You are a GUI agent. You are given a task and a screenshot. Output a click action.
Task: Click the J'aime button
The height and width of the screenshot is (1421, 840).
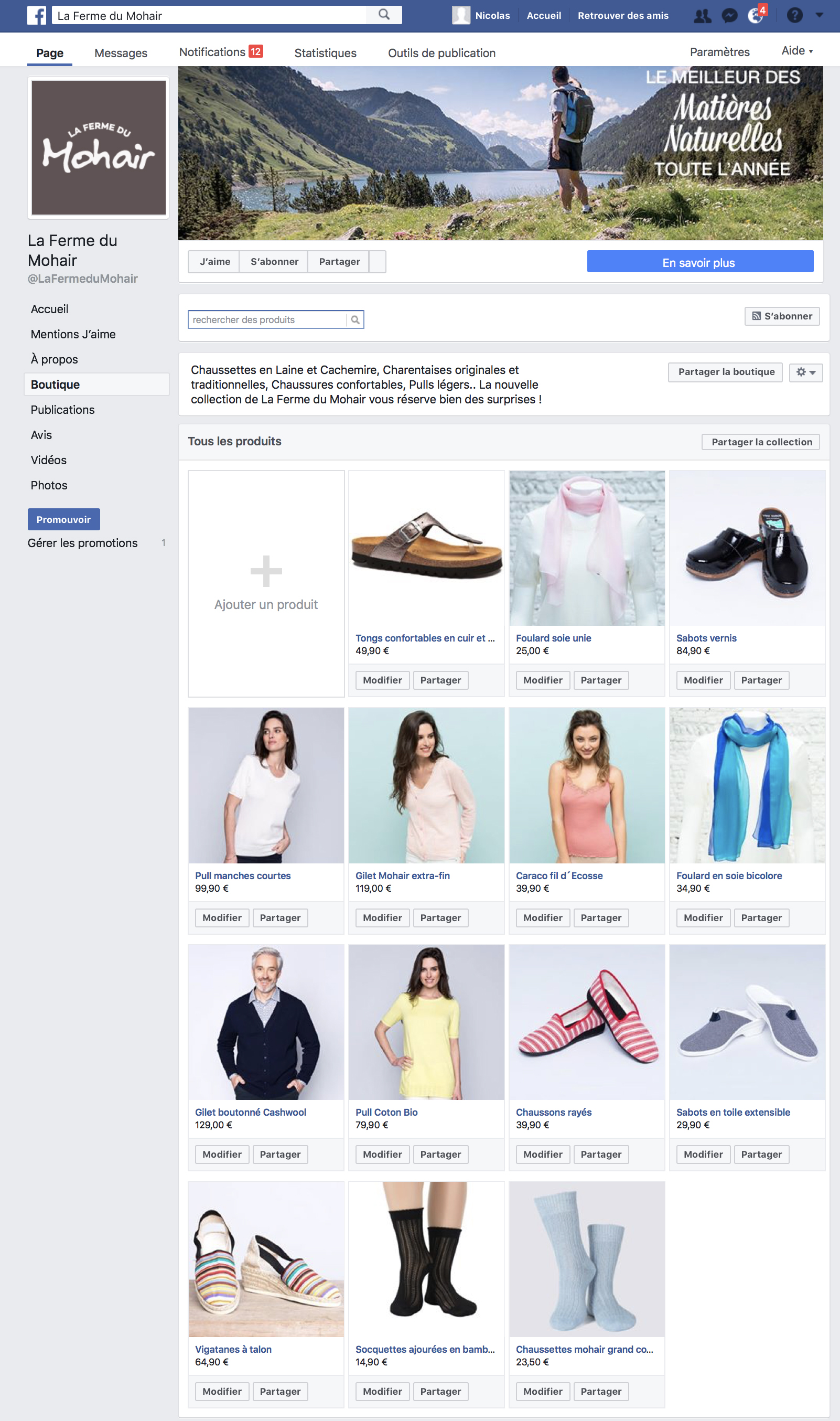click(x=214, y=262)
